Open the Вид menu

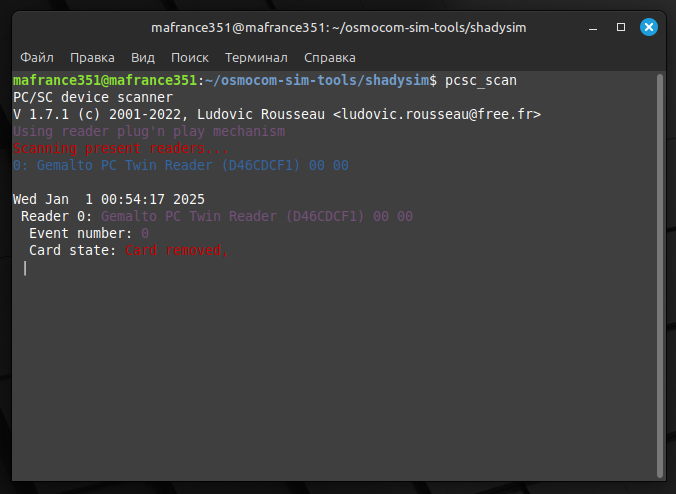(x=143, y=58)
